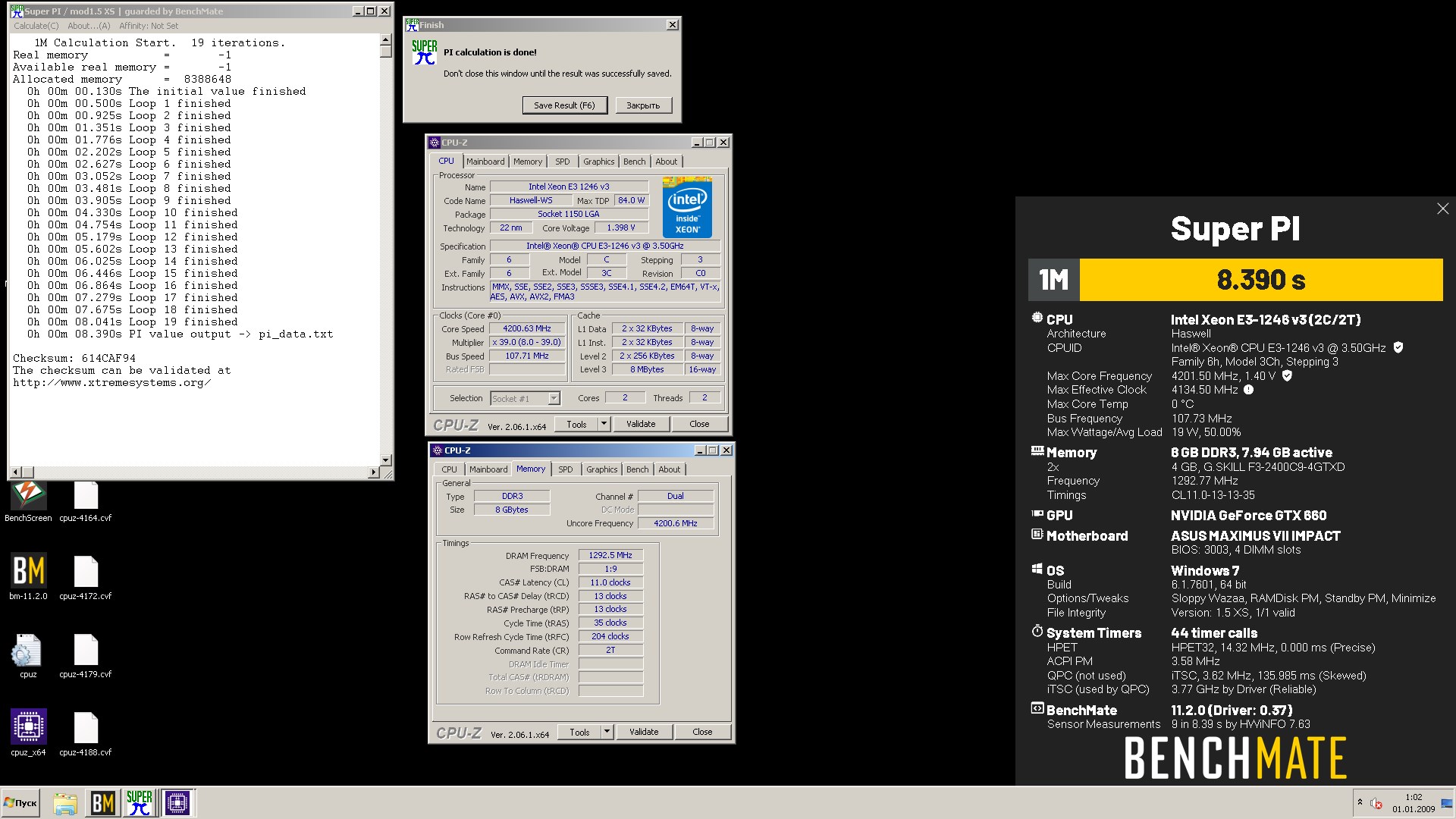Open About...(A) menu in Super PI
The width and height of the screenshot is (1456, 819).
click(x=89, y=26)
